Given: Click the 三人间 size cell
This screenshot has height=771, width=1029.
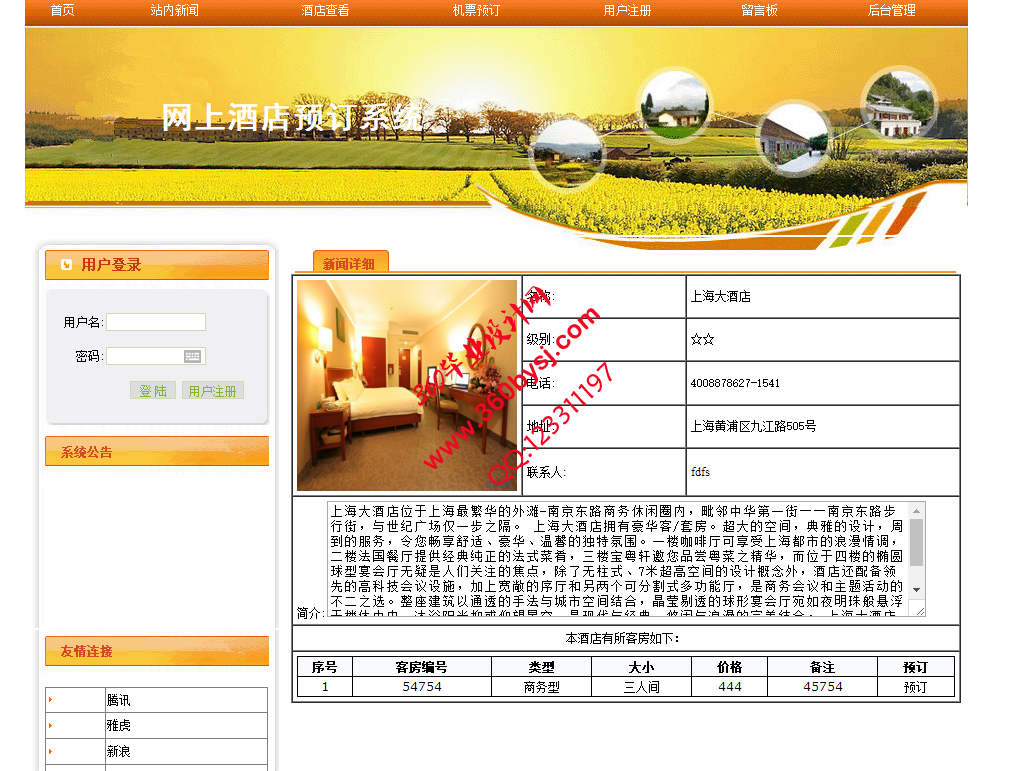Looking at the screenshot, I should (641, 687).
